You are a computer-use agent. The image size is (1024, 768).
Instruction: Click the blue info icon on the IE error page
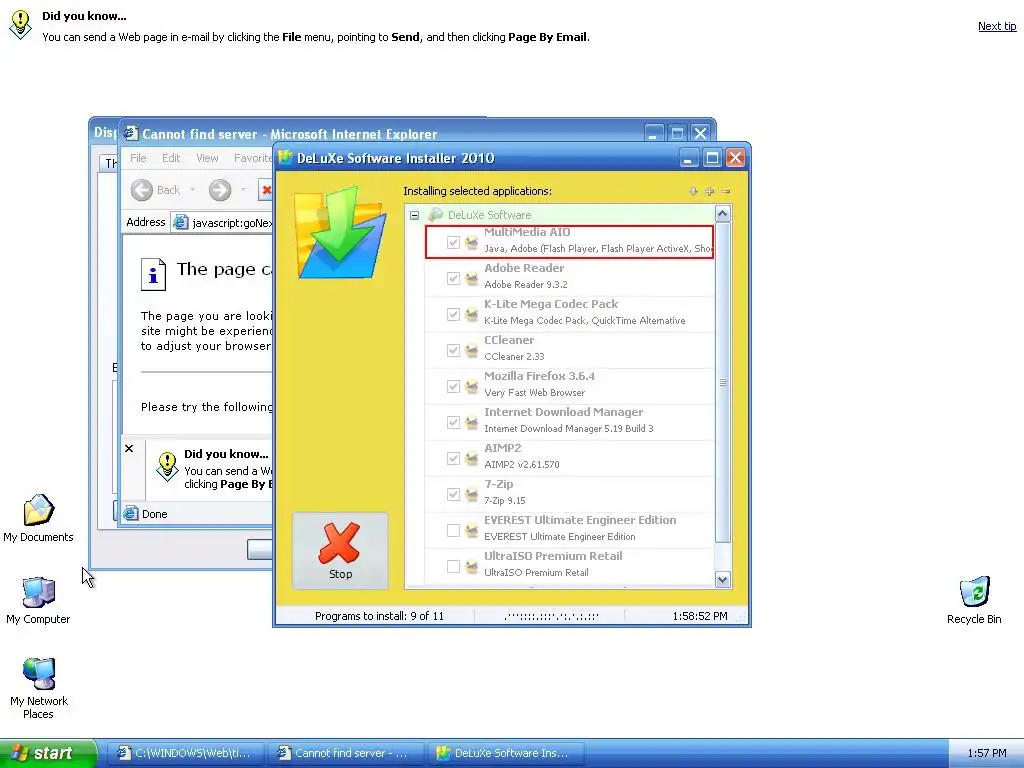coord(153,274)
